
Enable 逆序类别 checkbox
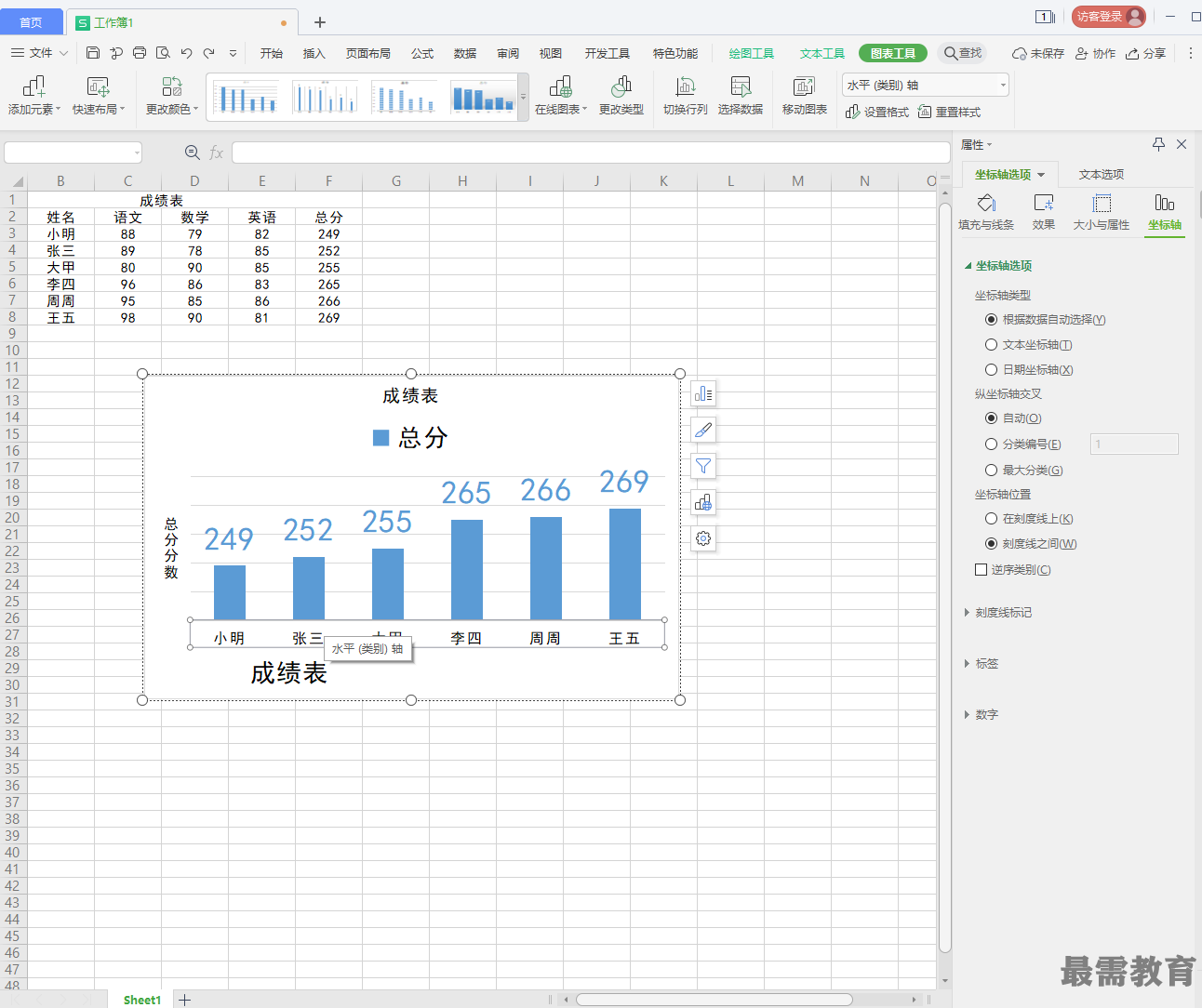[981, 570]
